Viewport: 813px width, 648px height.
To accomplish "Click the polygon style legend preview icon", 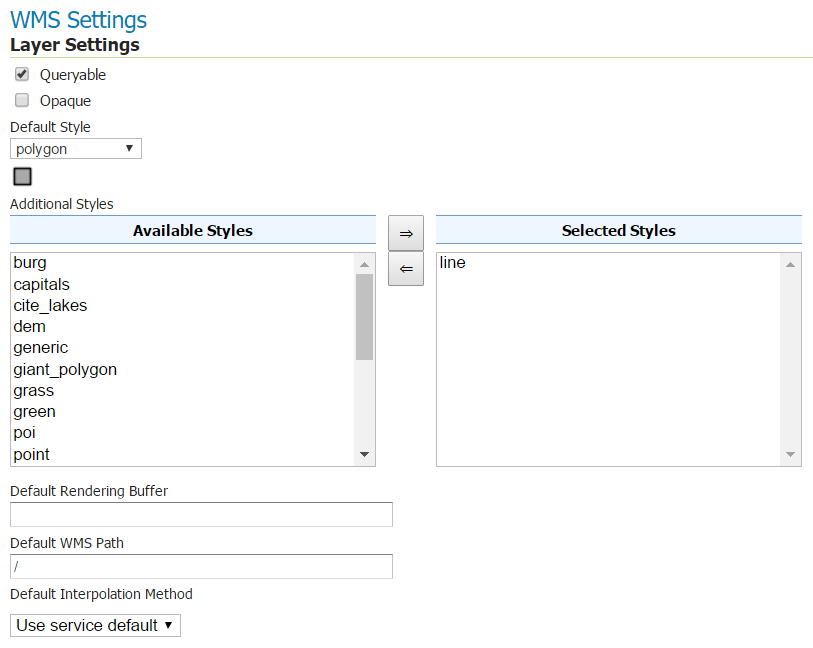I will coord(22,177).
